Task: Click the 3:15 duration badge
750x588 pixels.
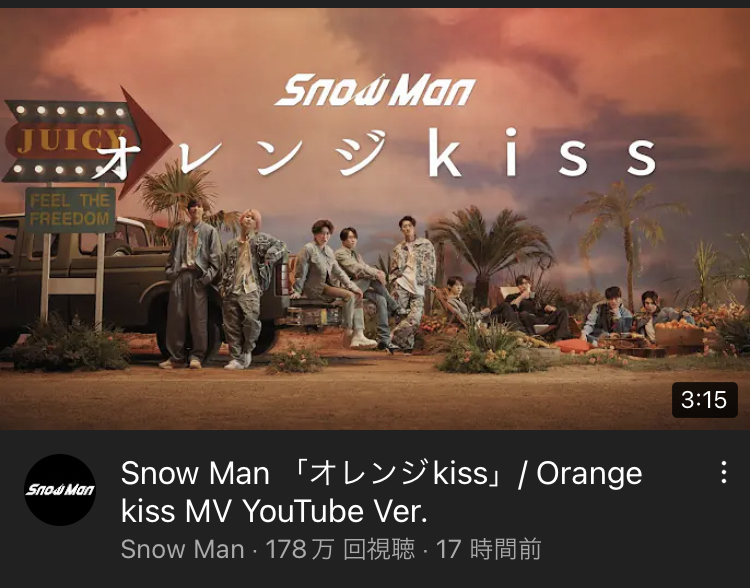Action: (705, 400)
